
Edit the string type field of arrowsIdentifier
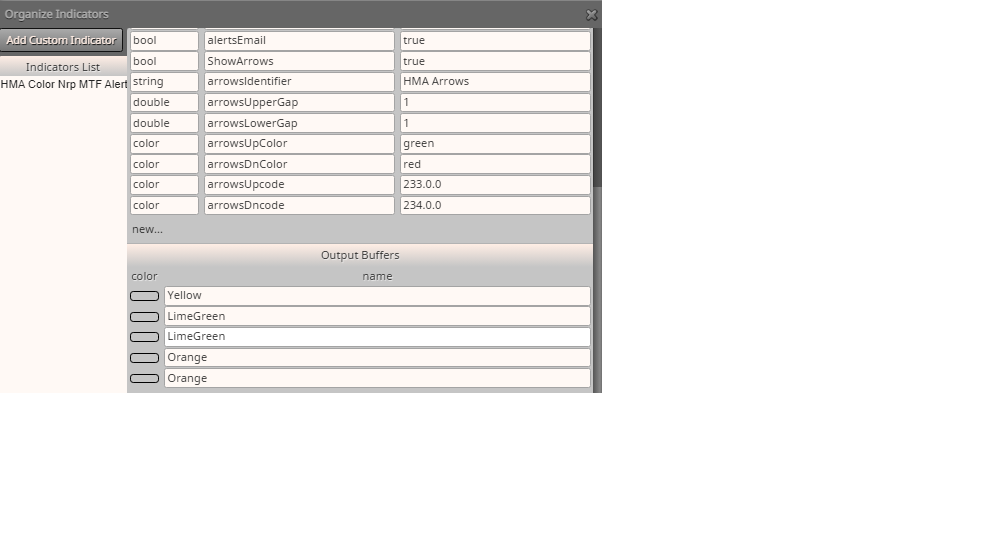pos(164,82)
